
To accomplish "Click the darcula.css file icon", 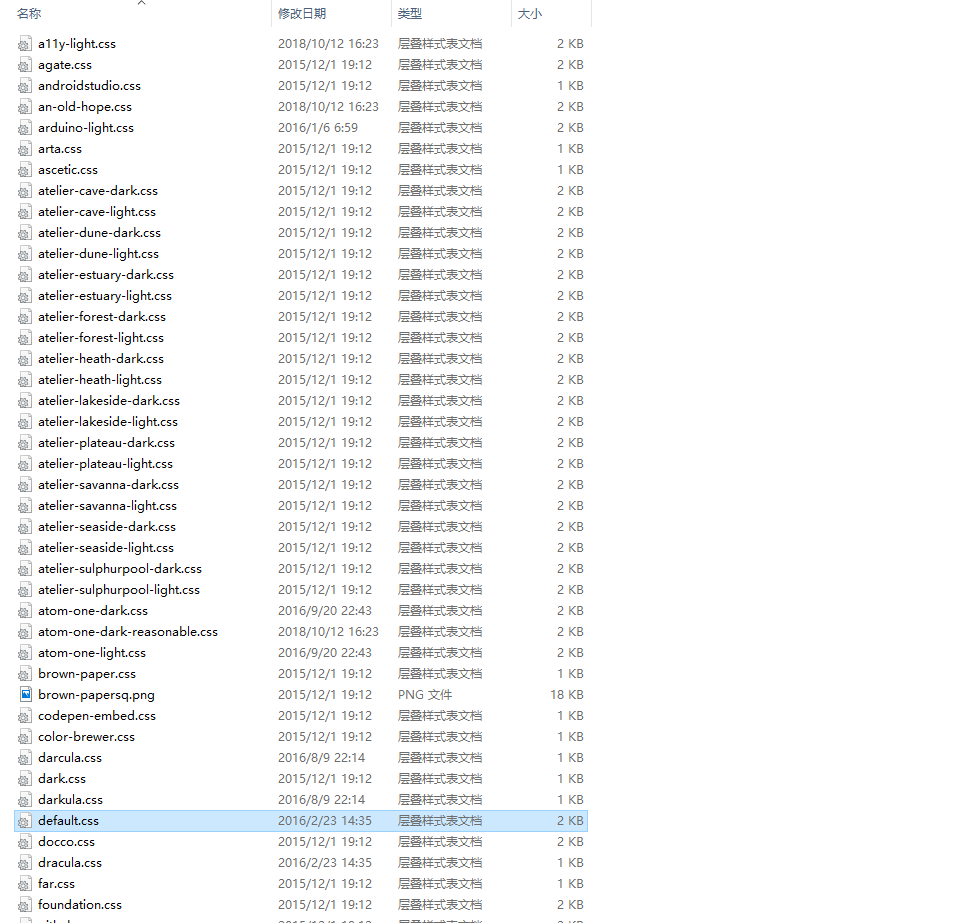I will (25, 758).
